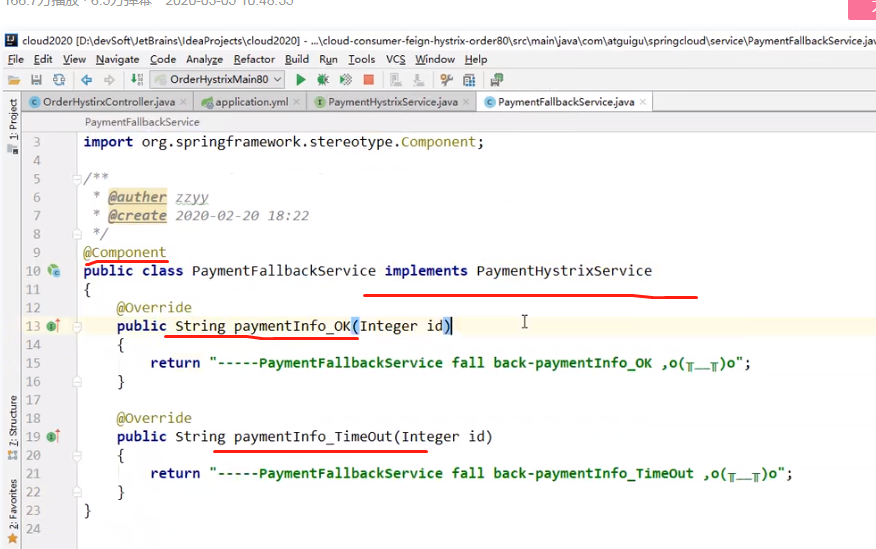Screen dimensions: 876x549
Task: Switch to application.yml tab
Action: [251, 102]
